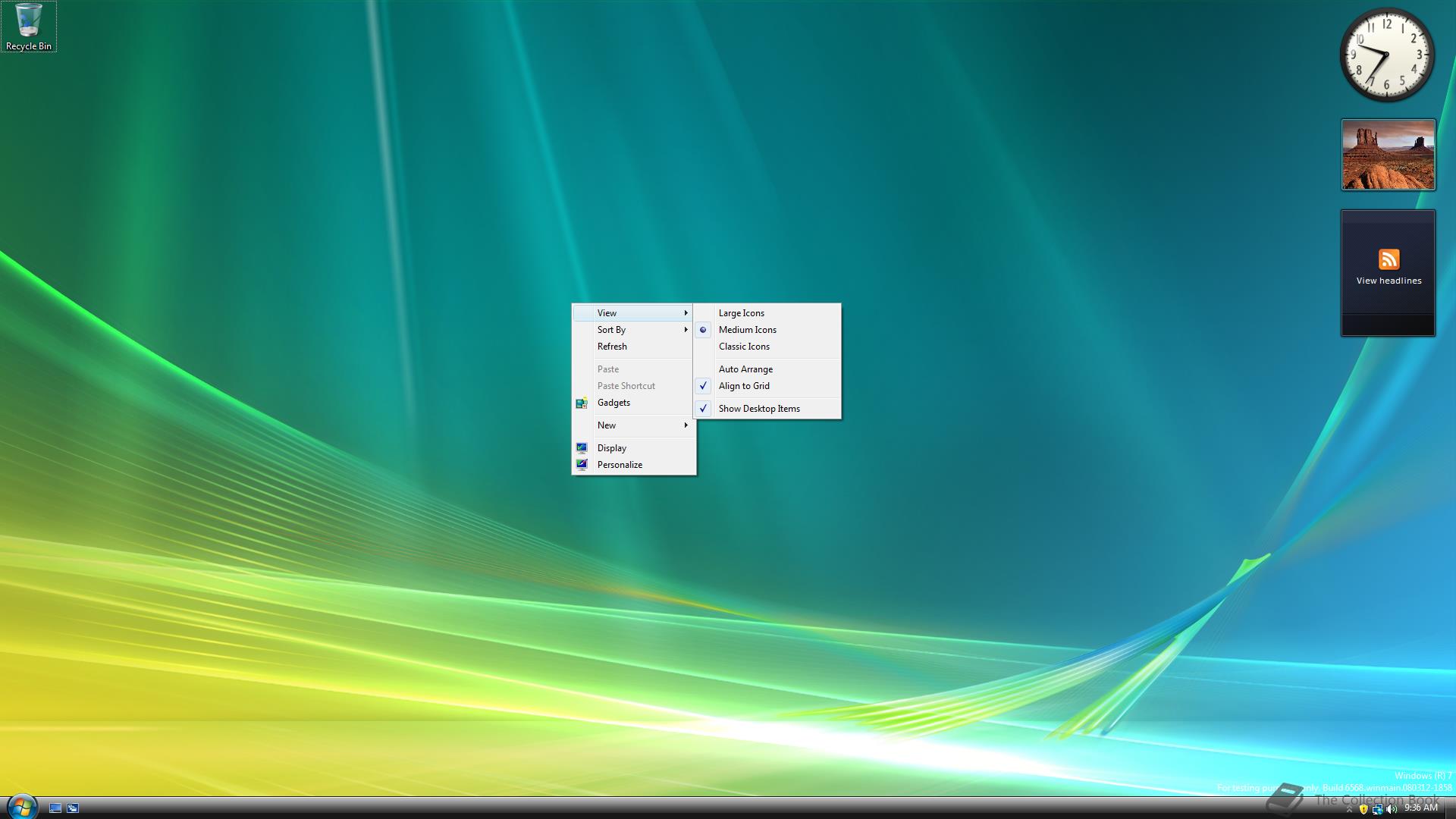Click the yellow security shield tray icon
This screenshot has width=1456, height=819.
tap(1363, 809)
